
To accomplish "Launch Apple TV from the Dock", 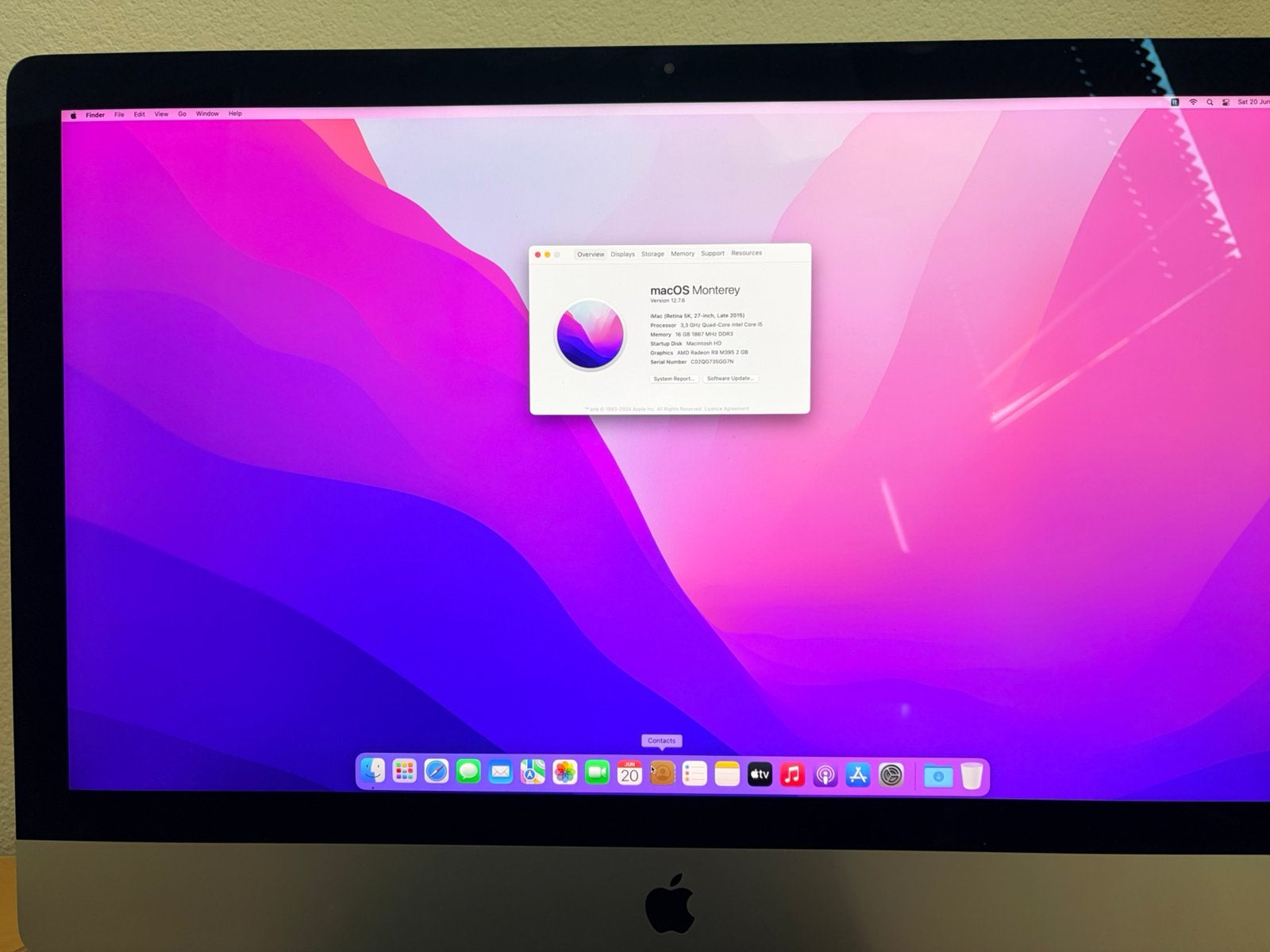I will tap(760, 774).
